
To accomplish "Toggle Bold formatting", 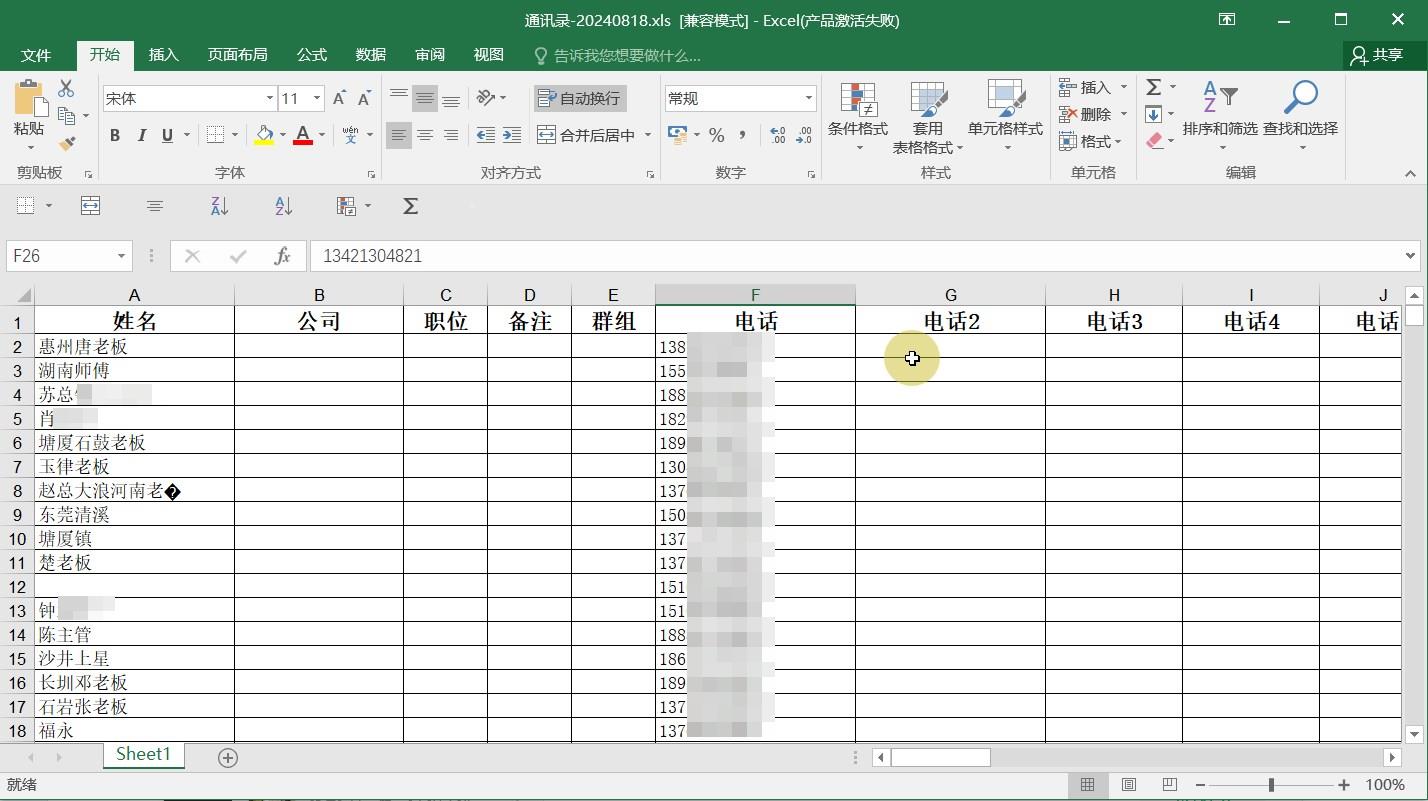I will point(115,135).
